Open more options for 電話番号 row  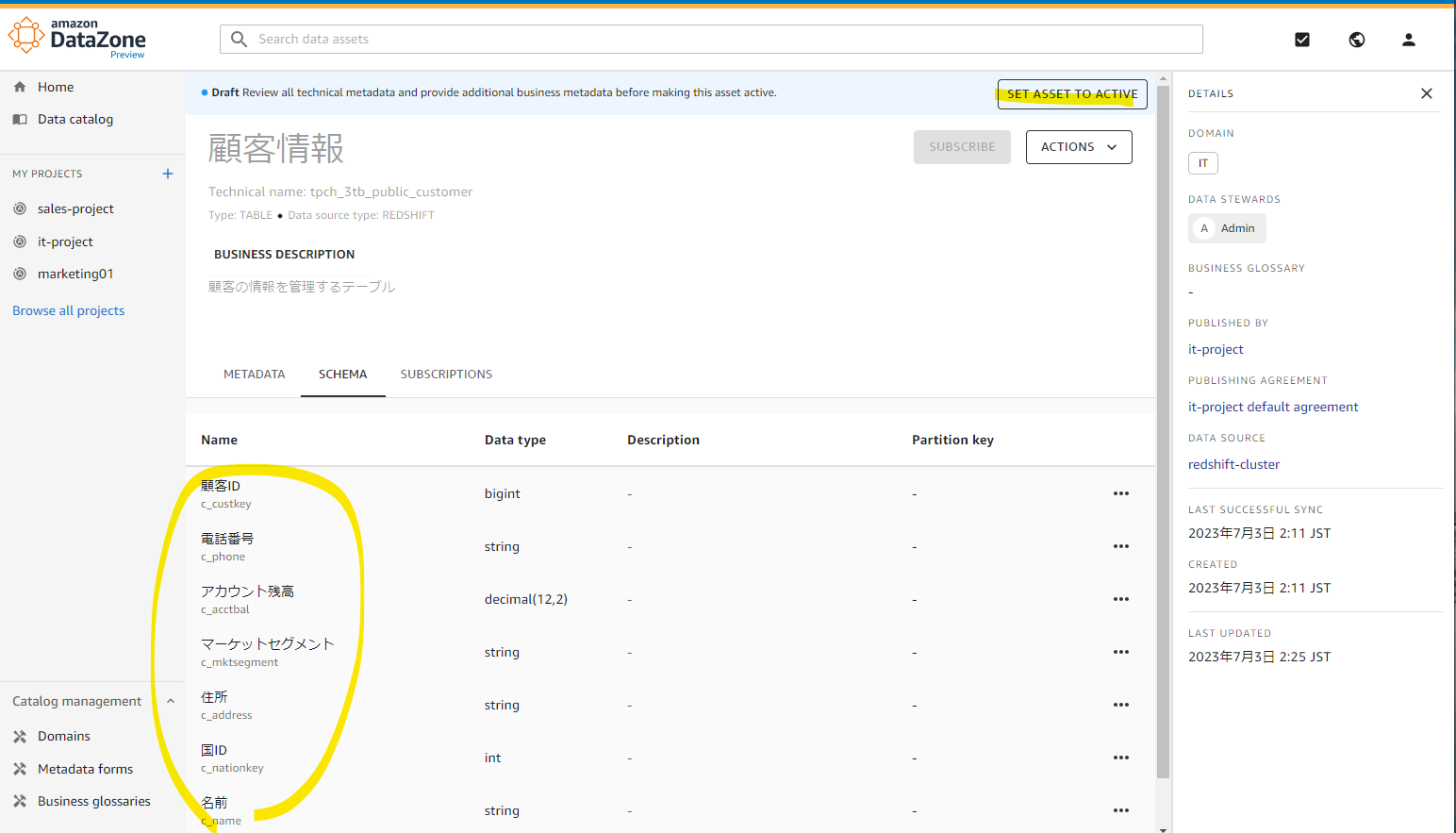tap(1121, 546)
